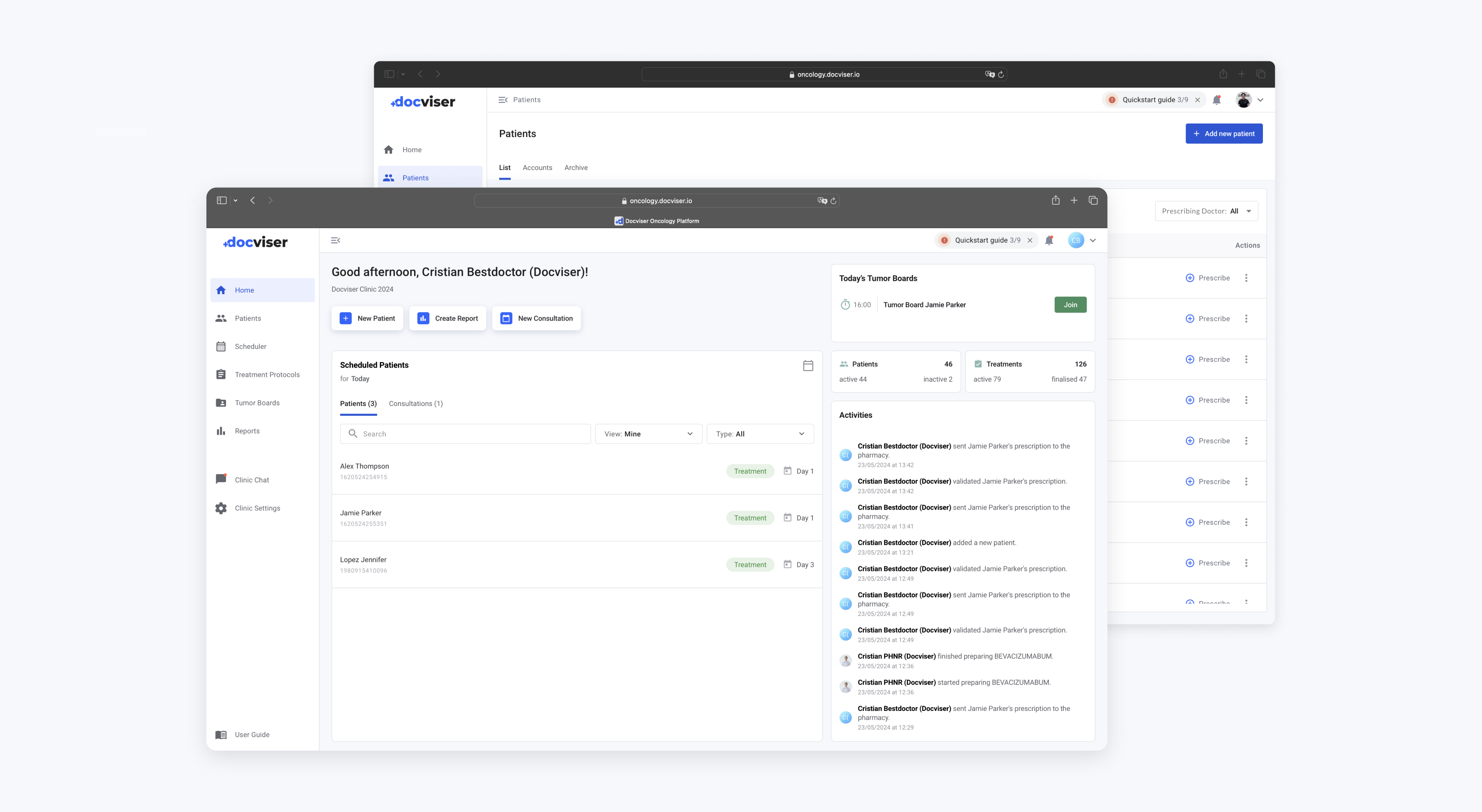Open more options beside first Prescribe row
The image size is (1482, 812).
(1246, 278)
